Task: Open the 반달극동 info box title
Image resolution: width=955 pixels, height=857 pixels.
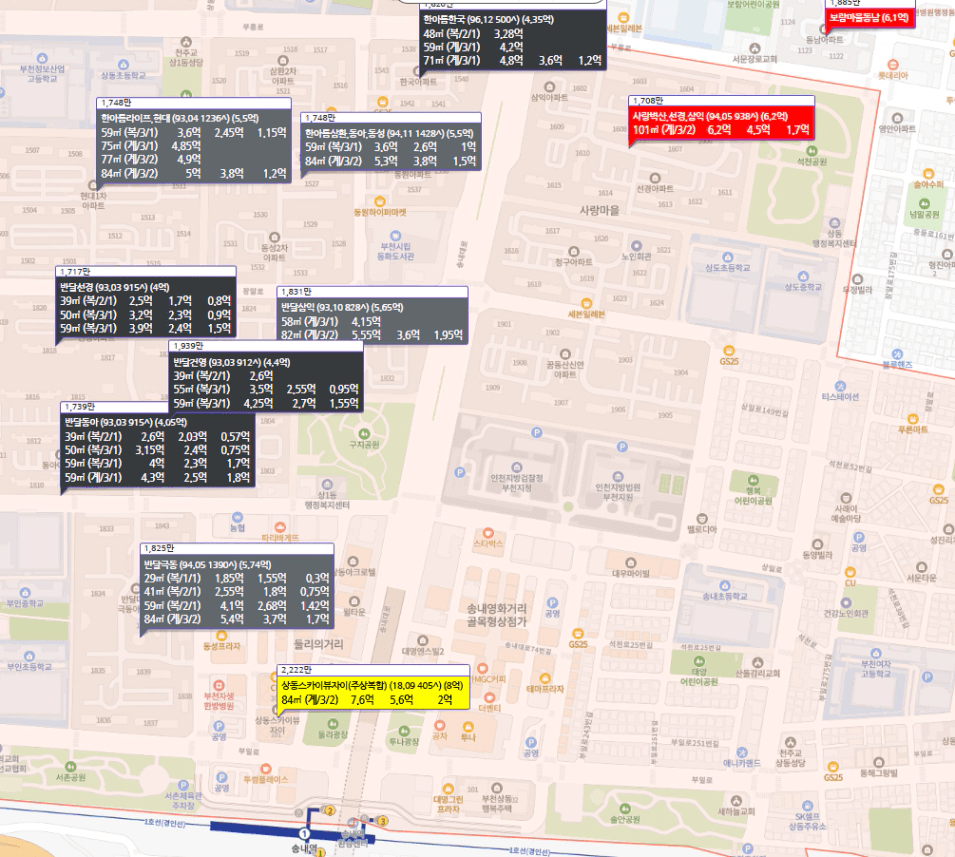Action: click(207, 564)
